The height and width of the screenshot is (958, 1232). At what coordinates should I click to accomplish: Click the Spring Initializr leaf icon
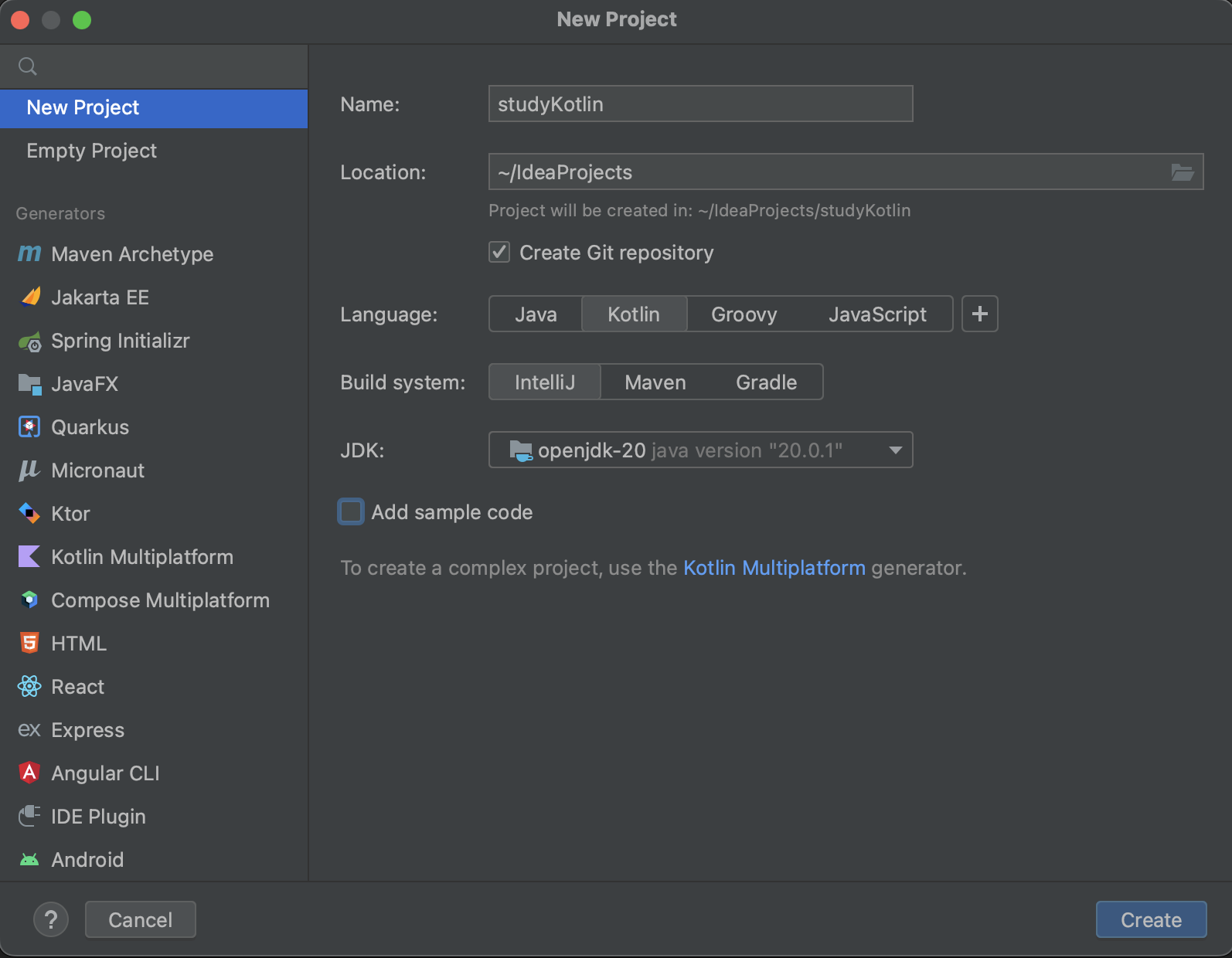[x=30, y=341]
